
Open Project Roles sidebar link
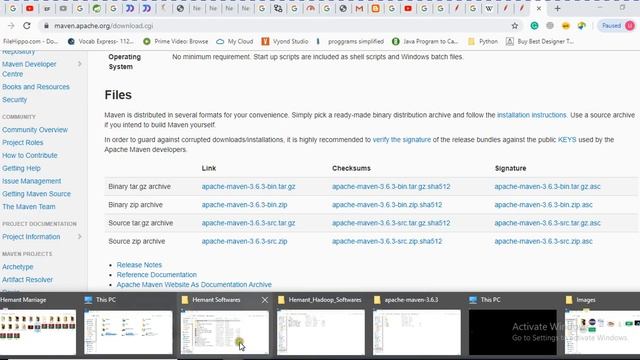pyautogui.click(x=22, y=142)
